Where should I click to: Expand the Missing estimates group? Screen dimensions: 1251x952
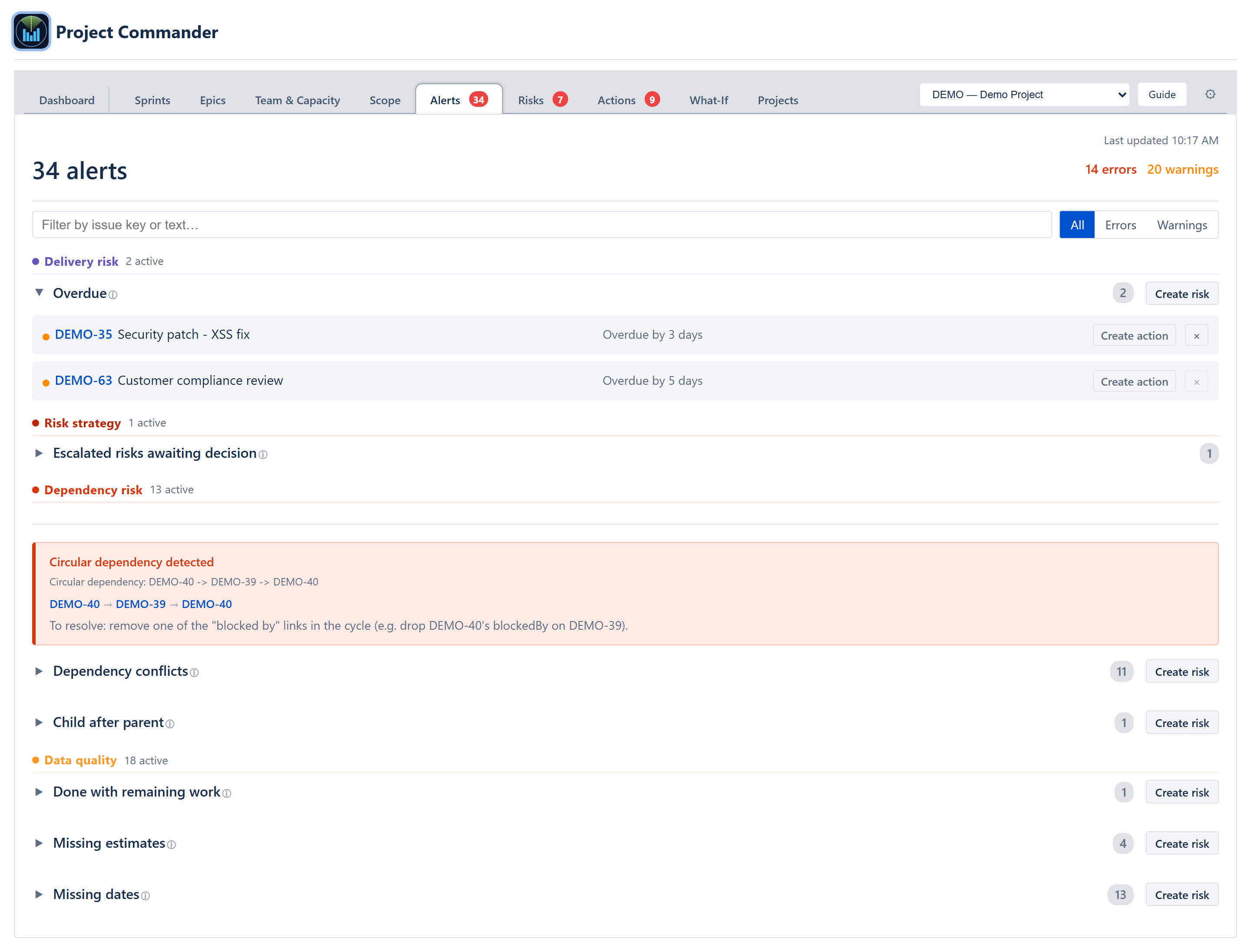tap(39, 843)
